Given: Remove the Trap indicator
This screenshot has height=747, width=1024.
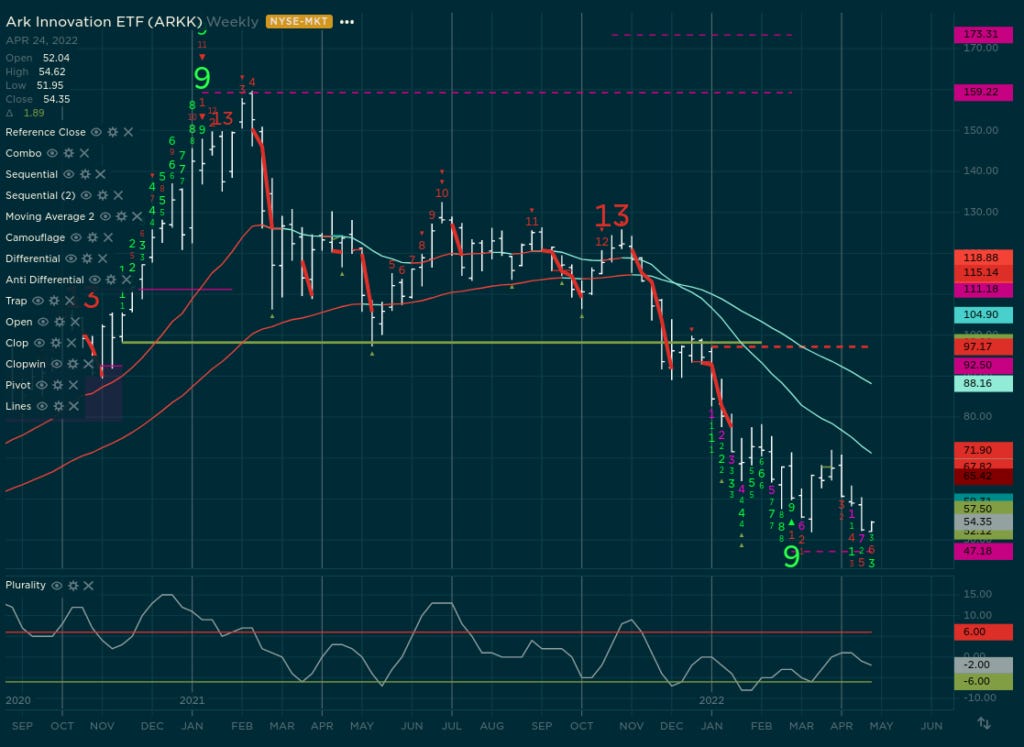Looking at the screenshot, I should [69, 301].
